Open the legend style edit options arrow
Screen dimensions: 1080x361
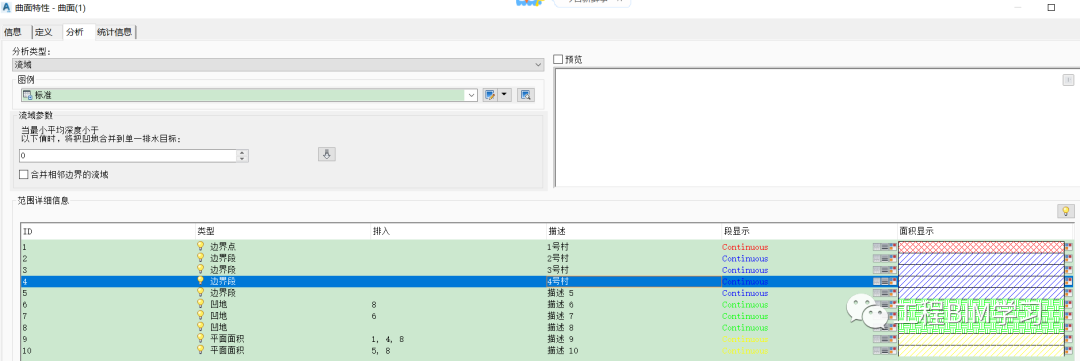(x=505, y=95)
